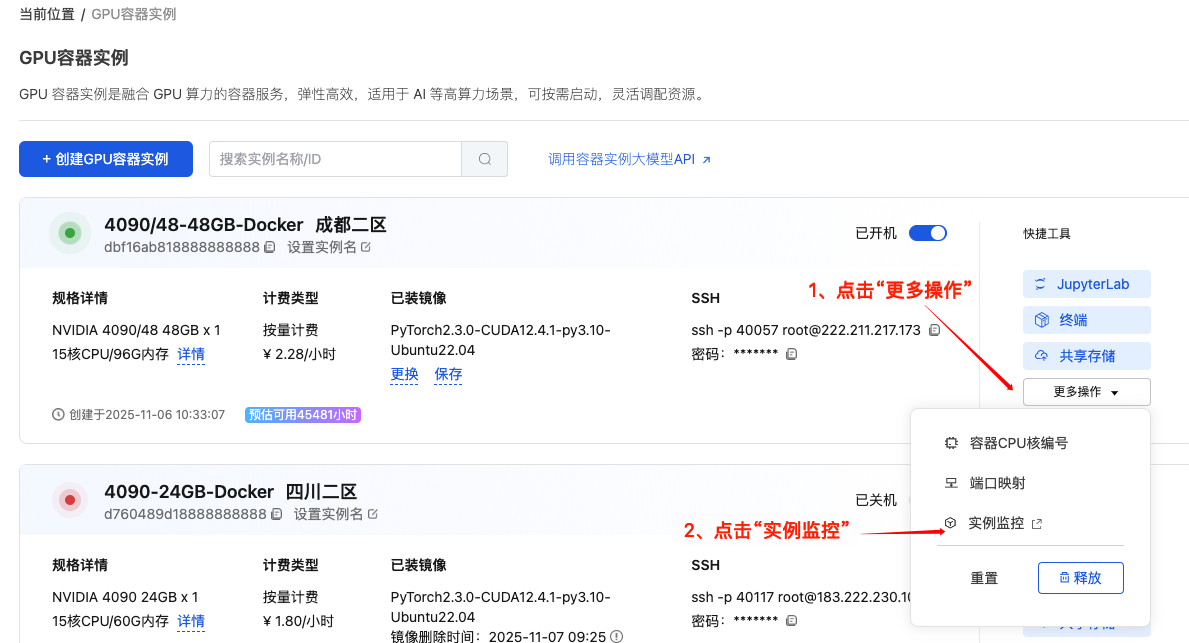1189x643 pixels.
Task: Click the search magnifier icon button
Action: tap(484, 159)
